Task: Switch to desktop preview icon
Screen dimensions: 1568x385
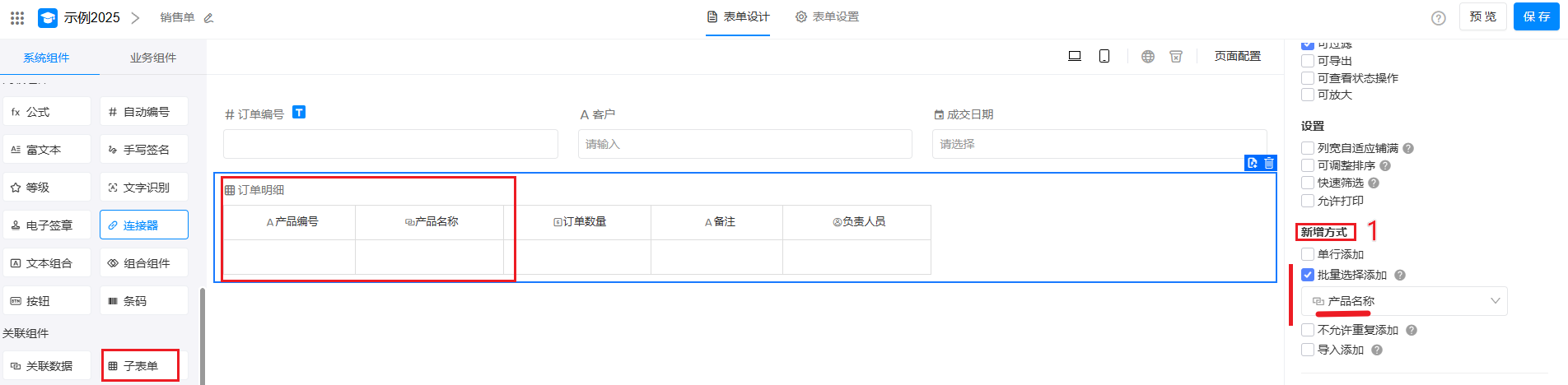Action: (x=1075, y=56)
